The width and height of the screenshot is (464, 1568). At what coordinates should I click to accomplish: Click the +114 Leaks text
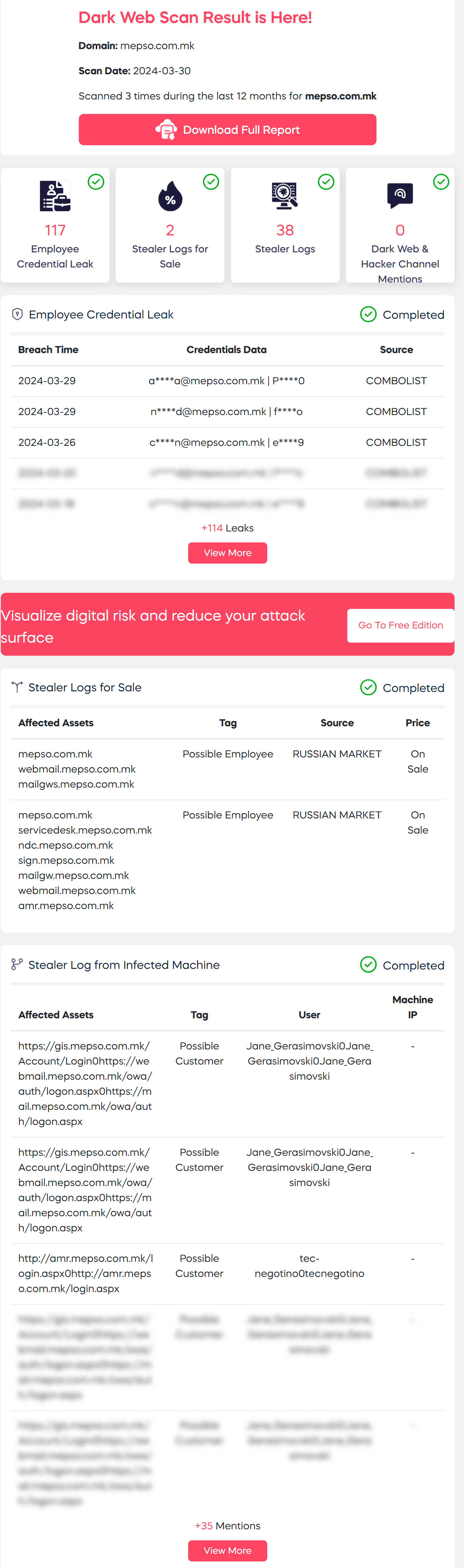tap(227, 528)
